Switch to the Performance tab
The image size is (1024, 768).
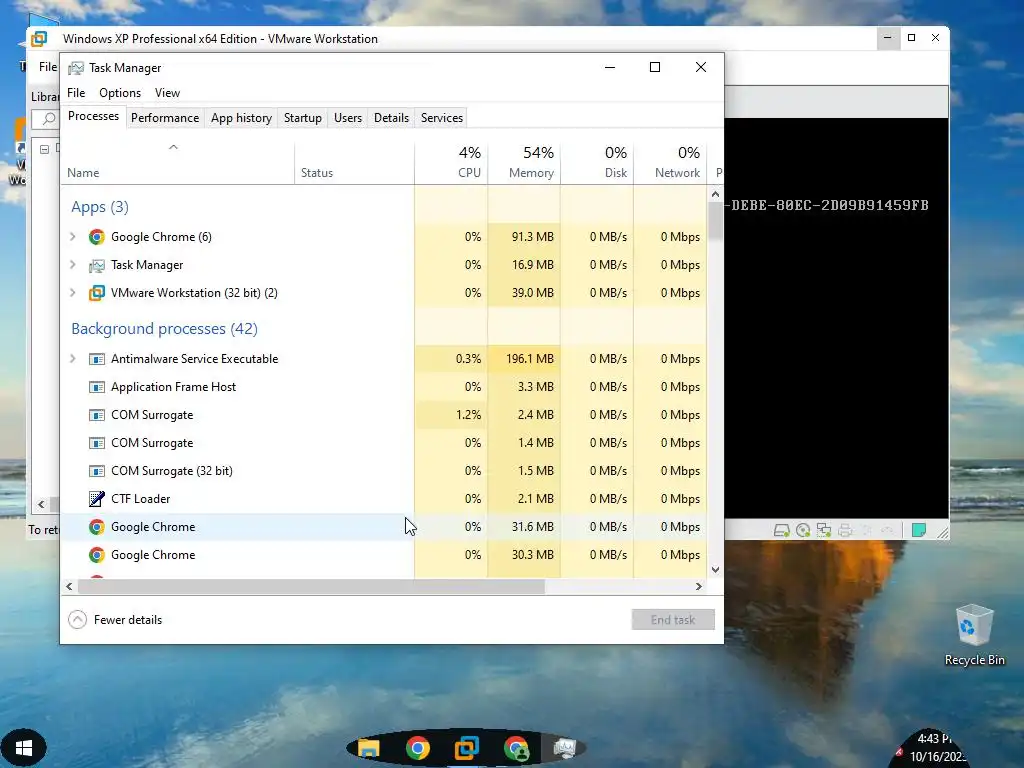click(x=165, y=118)
